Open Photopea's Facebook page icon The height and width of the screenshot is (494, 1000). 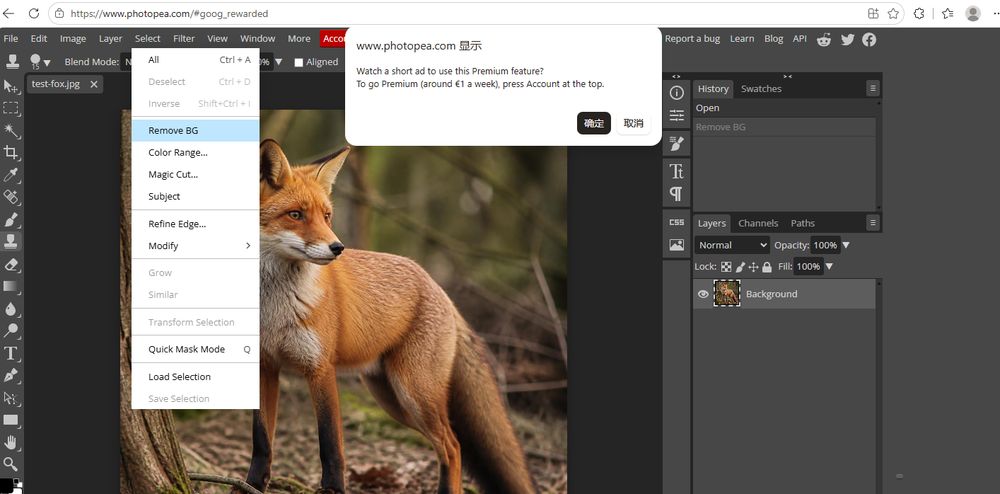869,40
